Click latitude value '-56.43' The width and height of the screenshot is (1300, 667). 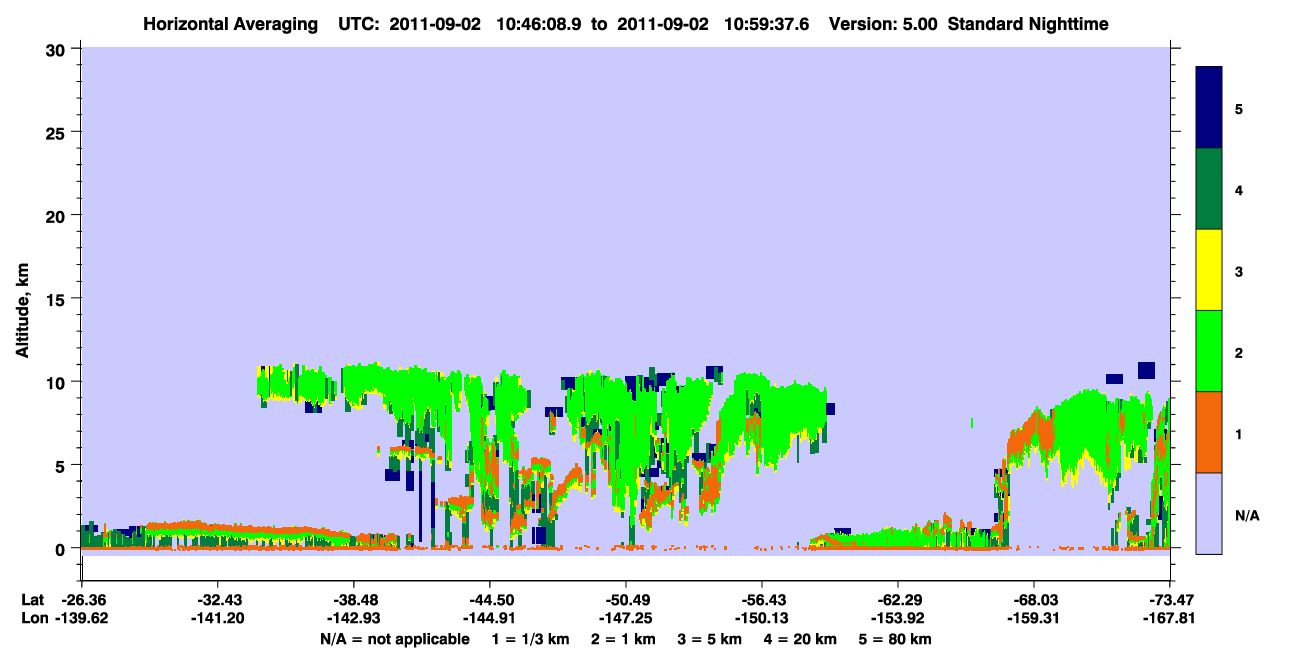coord(761,600)
